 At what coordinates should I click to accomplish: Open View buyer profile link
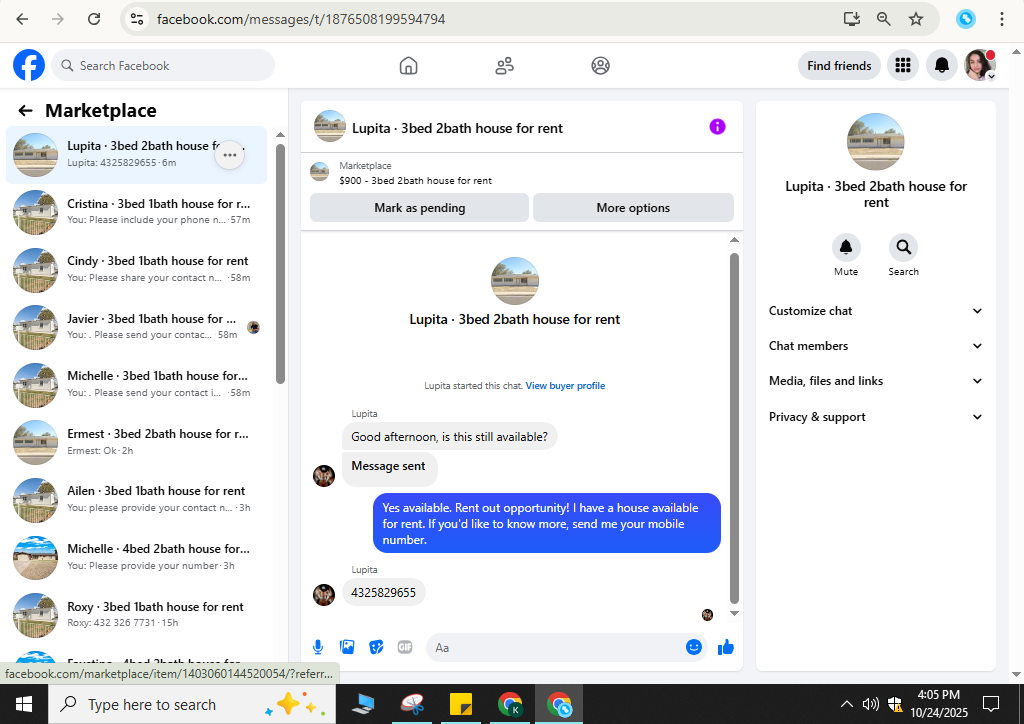click(565, 386)
